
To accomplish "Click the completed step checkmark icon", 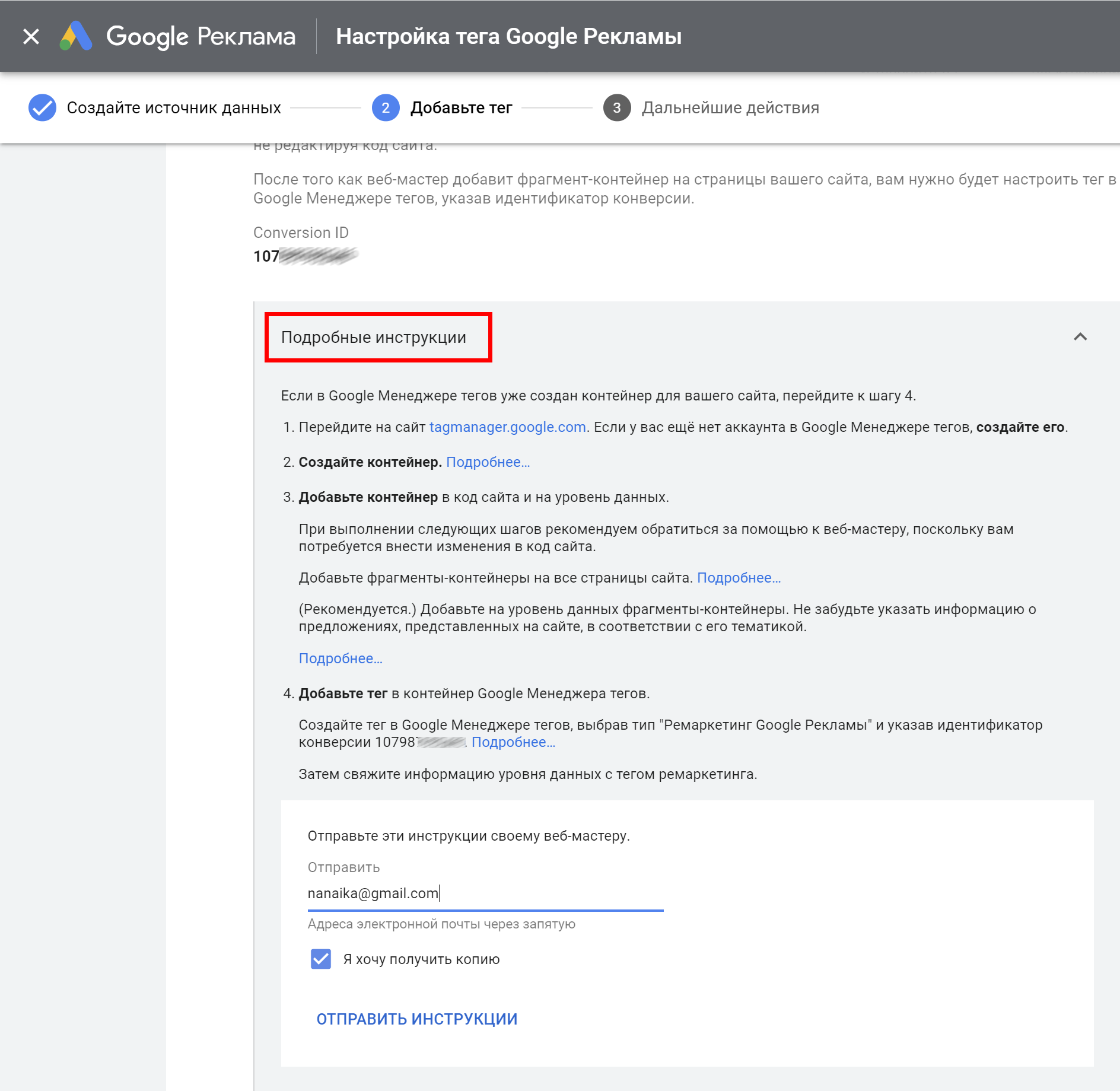I will click(42, 107).
